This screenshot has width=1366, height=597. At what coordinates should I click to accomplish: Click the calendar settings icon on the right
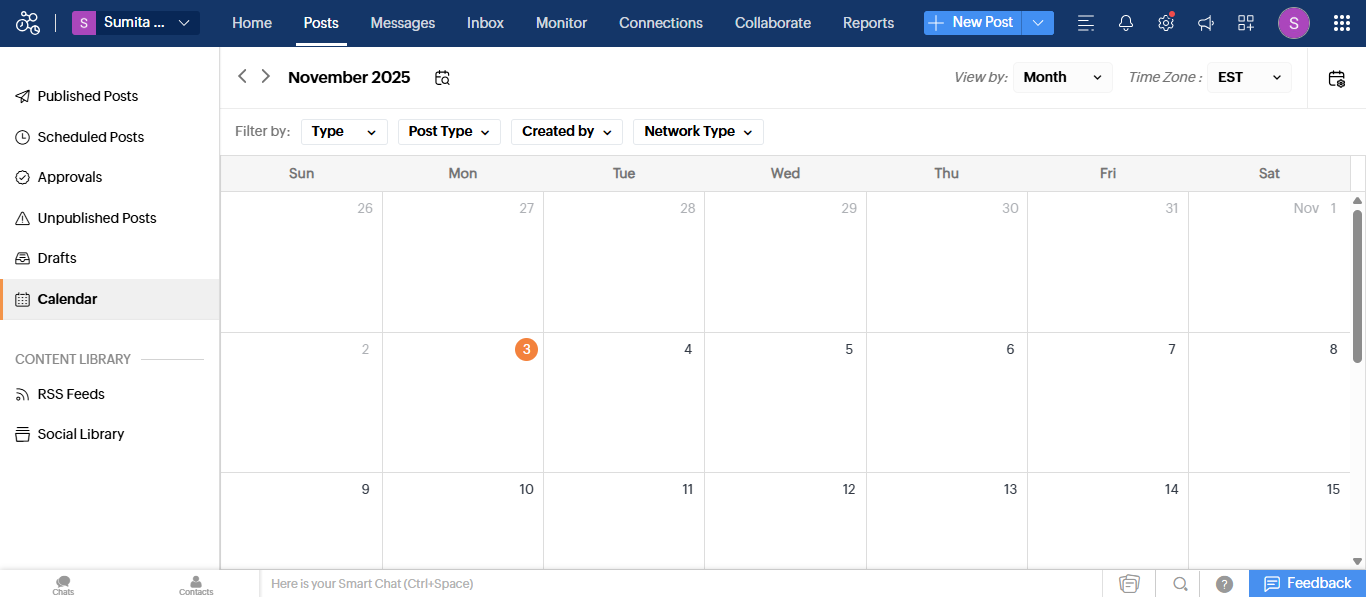click(1336, 77)
